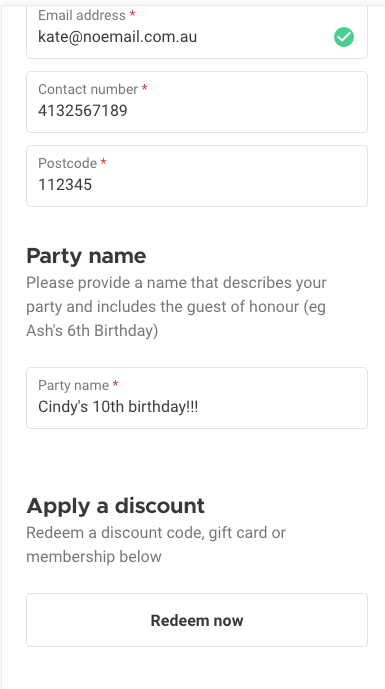Viewport: 385px width, 689px height.
Task: Place cursor in 112345 postcode value
Action: (65, 185)
